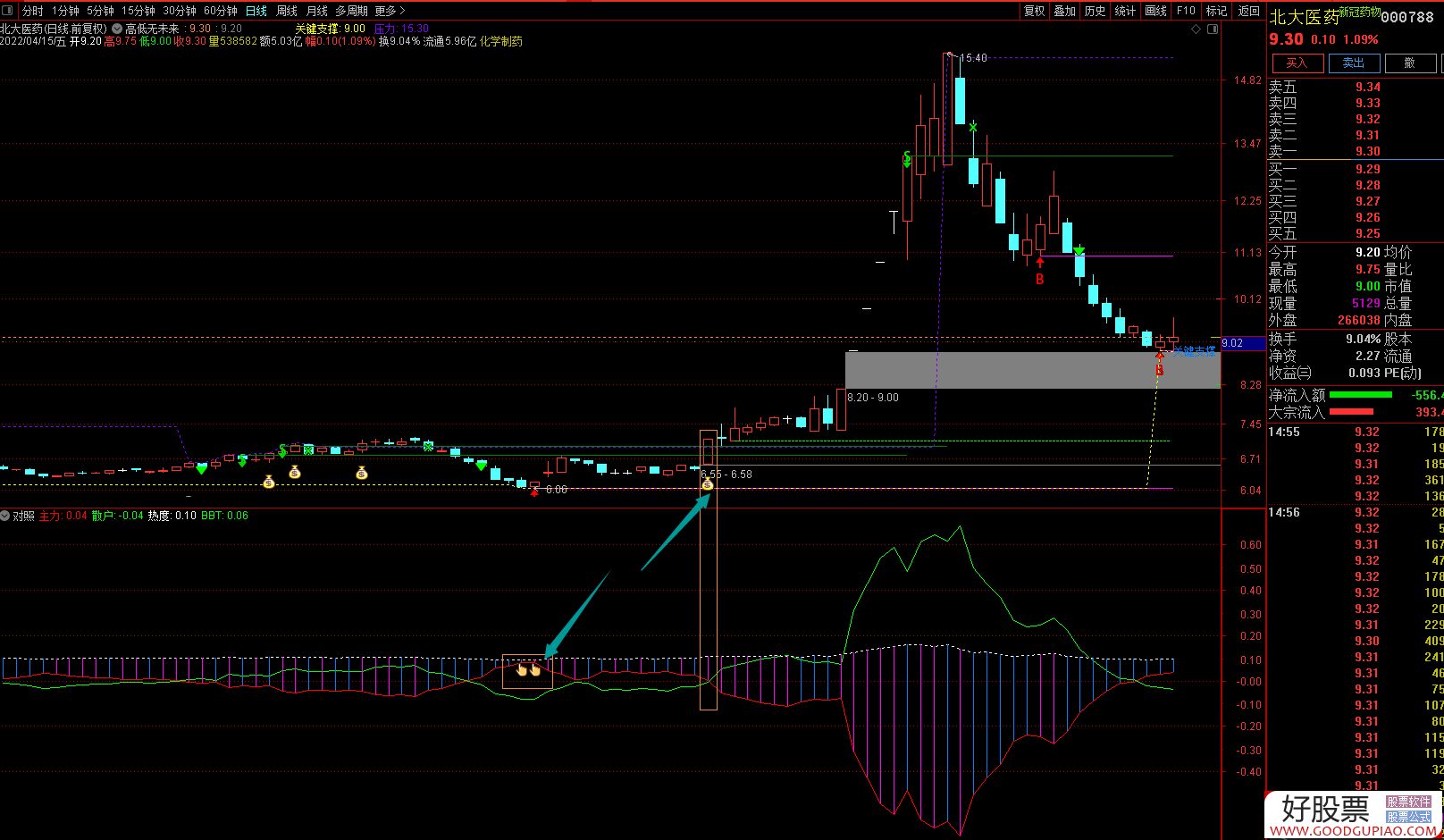
Task: Select the 60分钟 period
Action: tap(220, 11)
